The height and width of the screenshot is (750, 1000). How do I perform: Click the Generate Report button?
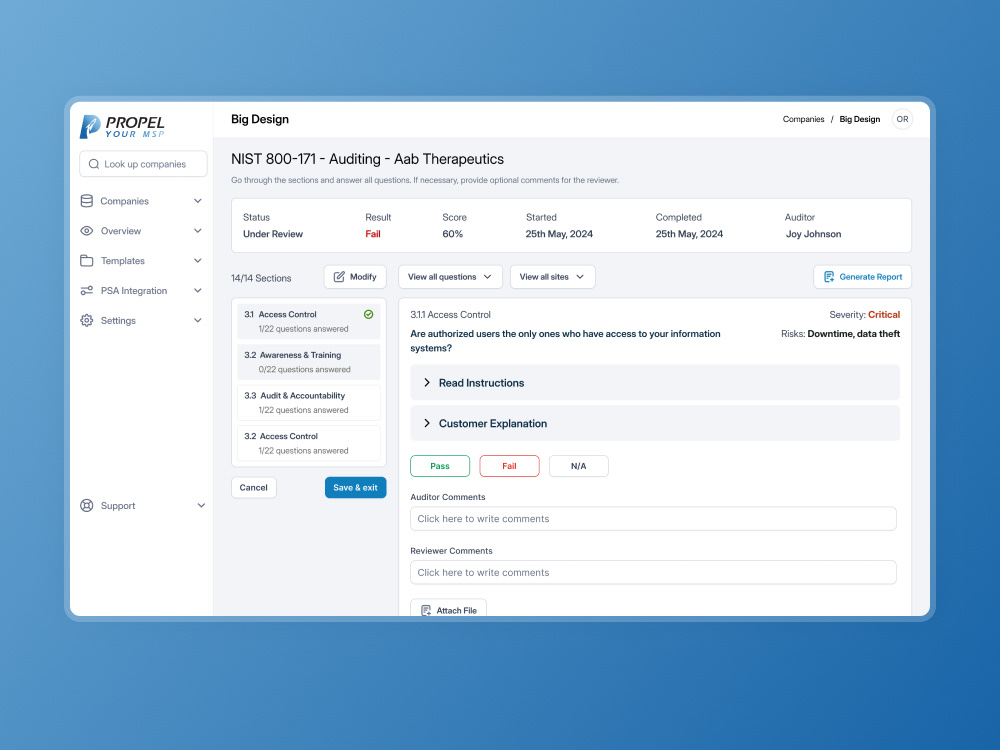pyautogui.click(x=862, y=277)
